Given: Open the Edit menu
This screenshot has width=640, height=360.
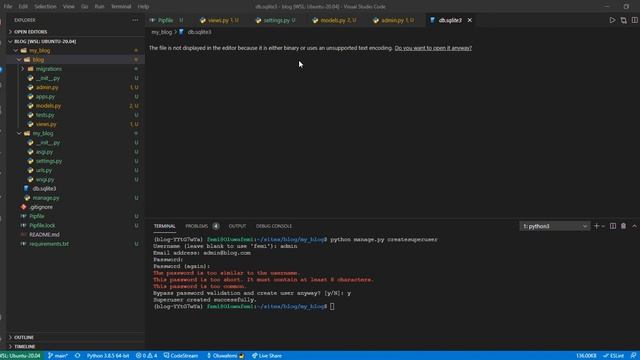Looking at the screenshot, I should coord(23,7).
